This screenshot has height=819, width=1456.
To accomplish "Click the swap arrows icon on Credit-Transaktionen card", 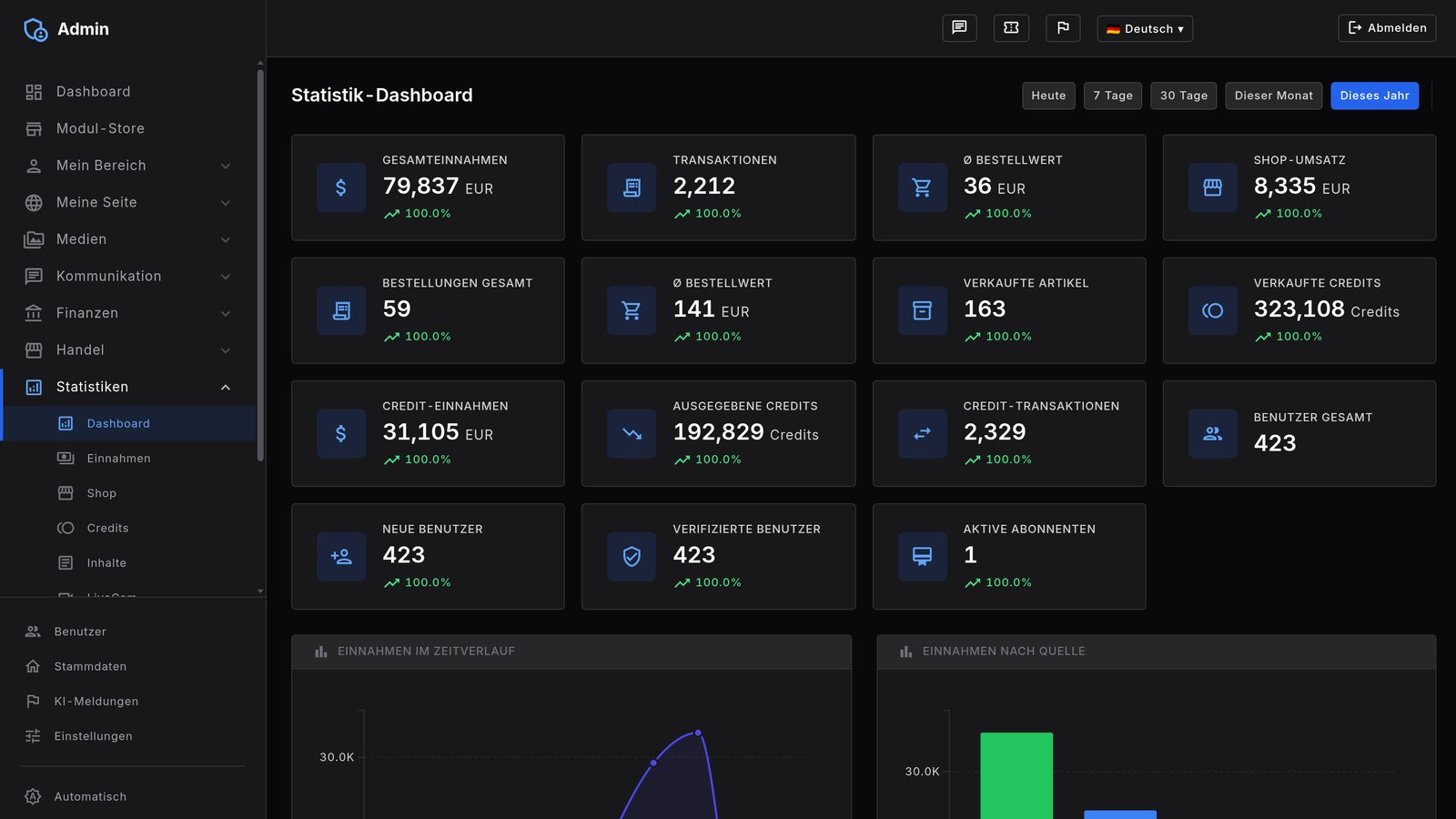I will [923, 433].
